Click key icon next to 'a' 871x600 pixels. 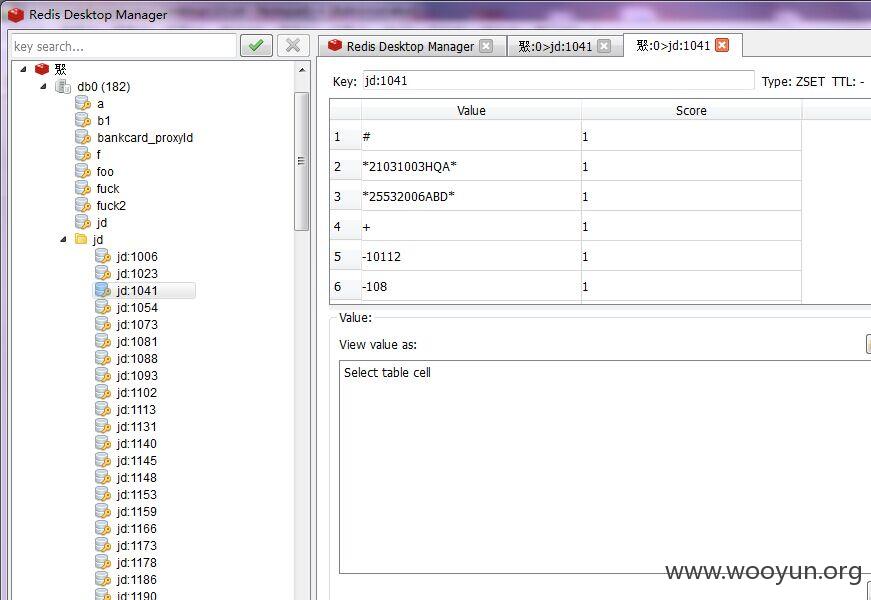(x=83, y=103)
